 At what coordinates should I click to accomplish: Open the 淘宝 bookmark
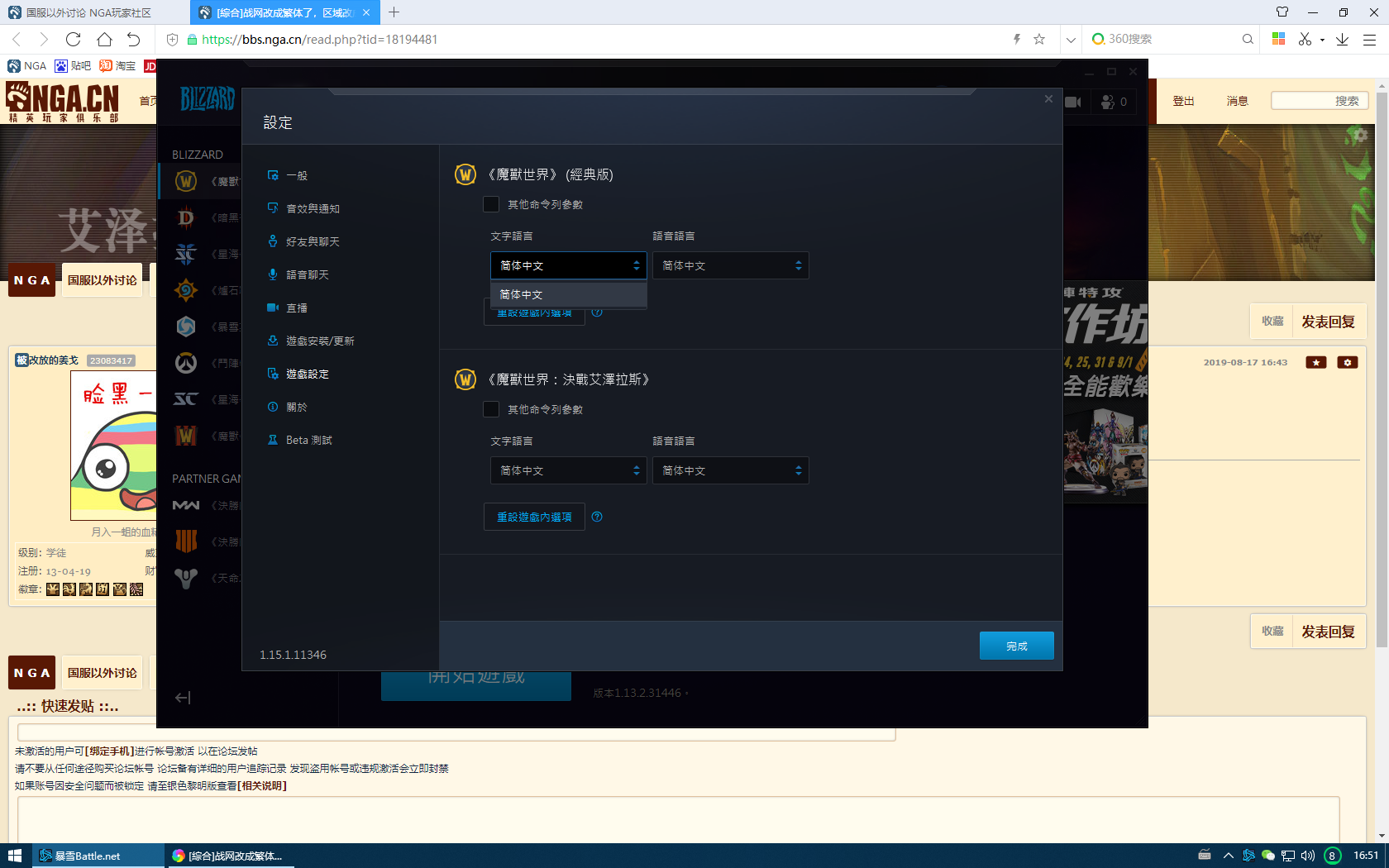[117, 65]
